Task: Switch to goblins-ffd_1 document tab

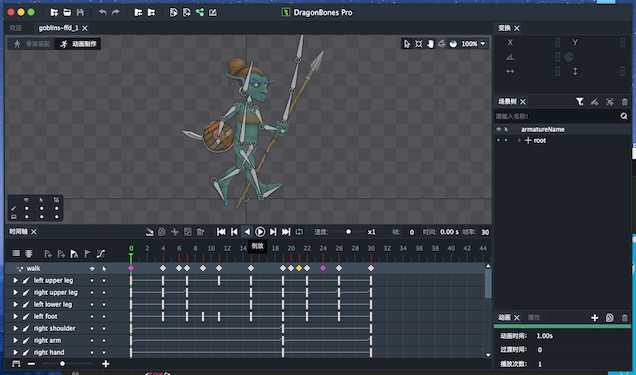Action: 58,28
